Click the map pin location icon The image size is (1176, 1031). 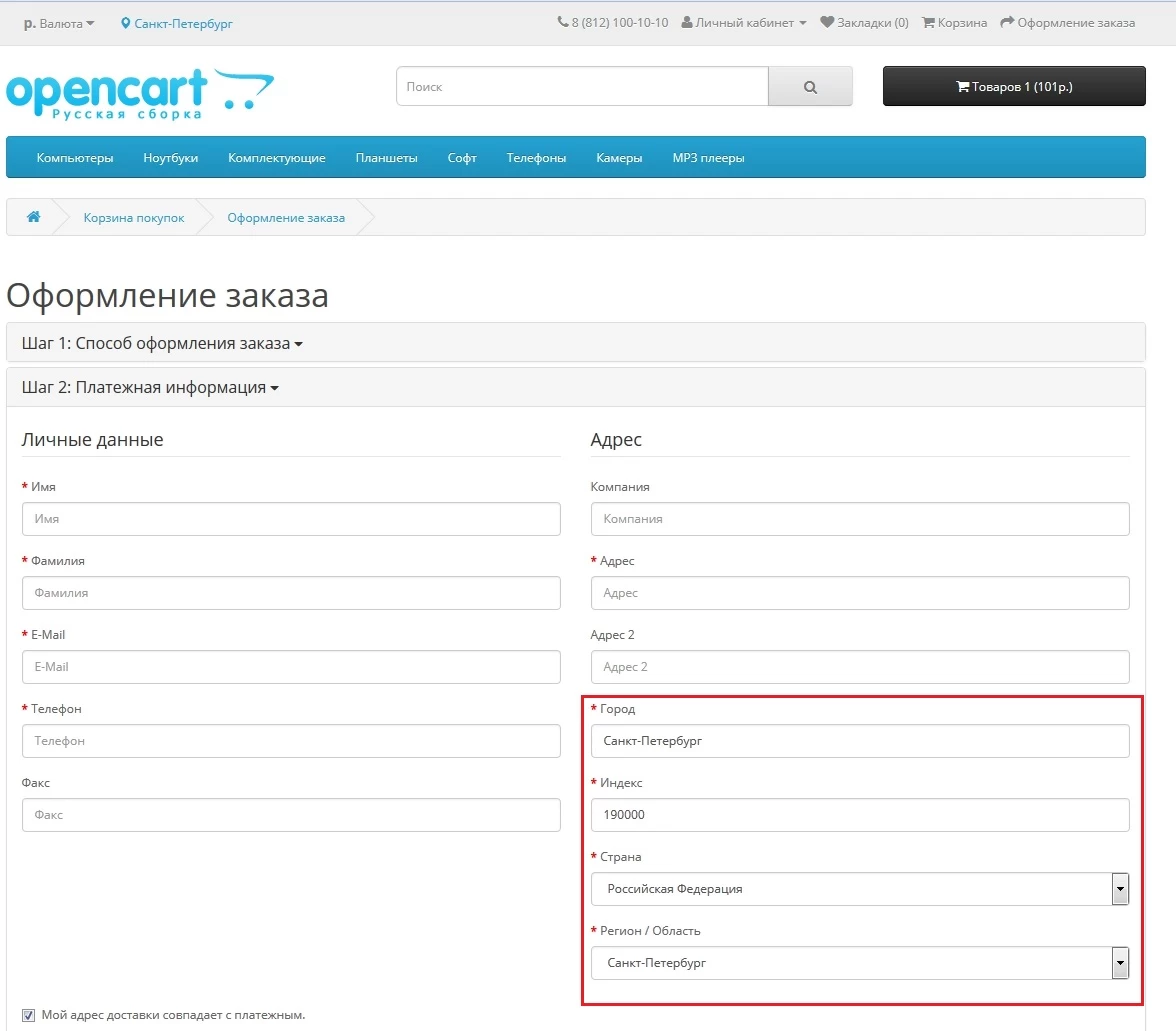coord(125,23)
